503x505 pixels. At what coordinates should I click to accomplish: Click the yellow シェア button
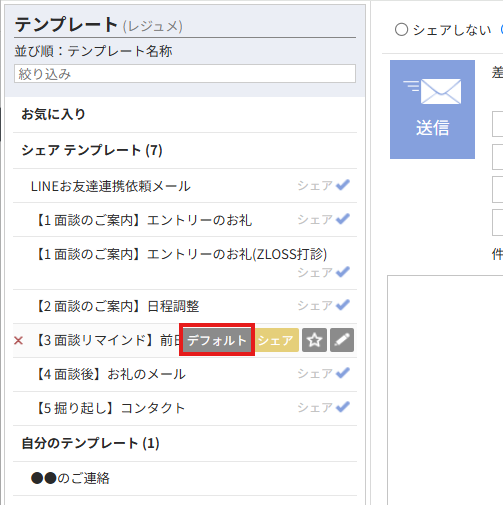coord(276,340)
